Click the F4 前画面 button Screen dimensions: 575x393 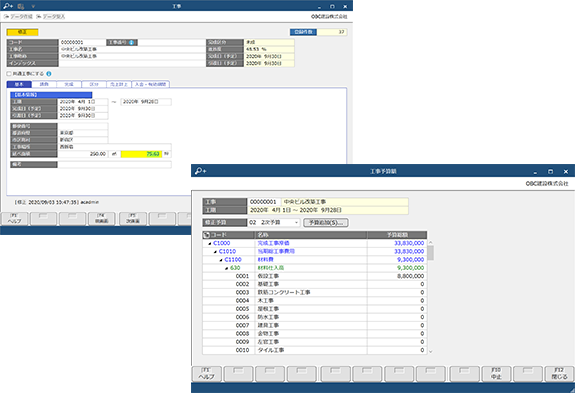coord(102,218)
